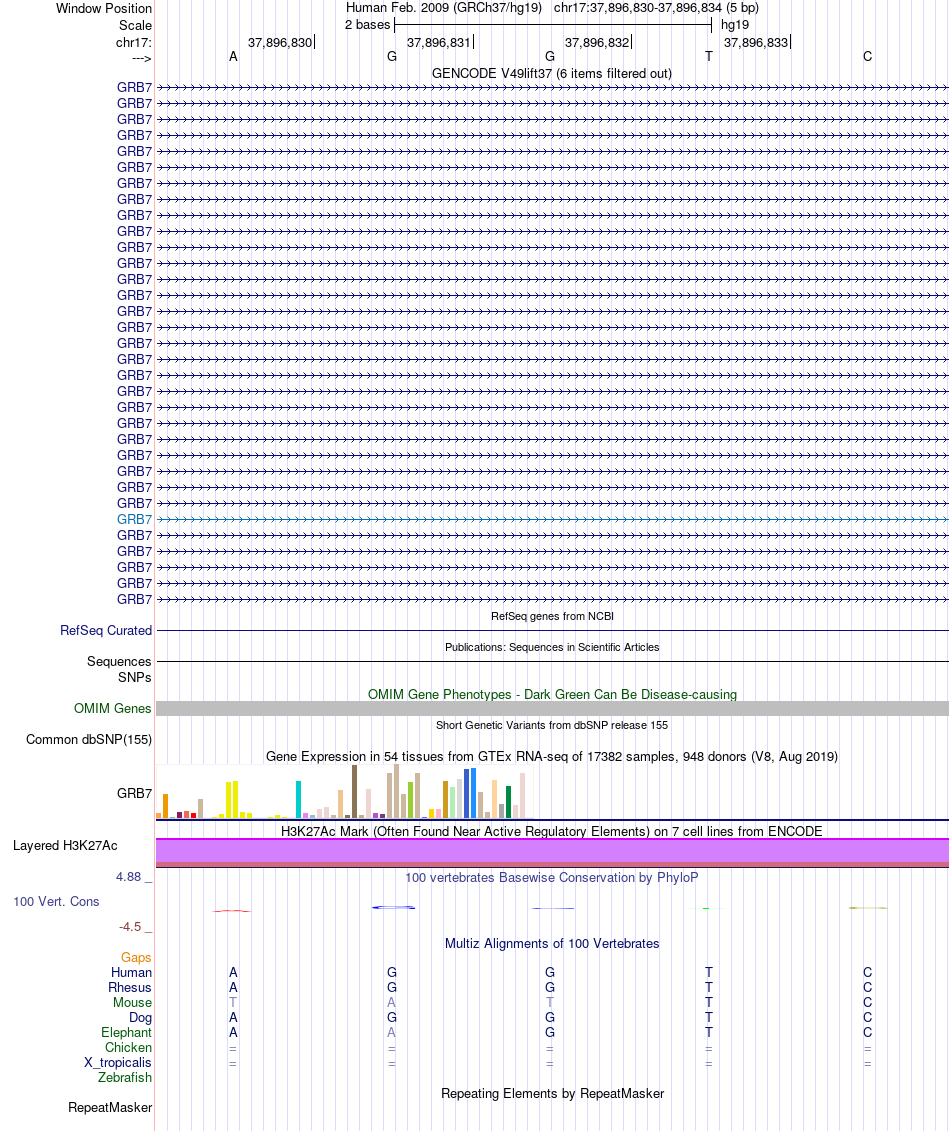Click the X_tropicalis alignment row label
This screenshot has height=1131, width=950.
click(x=118, y=1062)
